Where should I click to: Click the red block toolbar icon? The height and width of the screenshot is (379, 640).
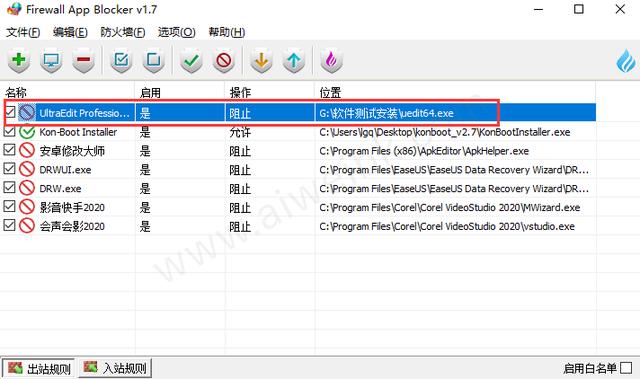[x=224, y=61]
